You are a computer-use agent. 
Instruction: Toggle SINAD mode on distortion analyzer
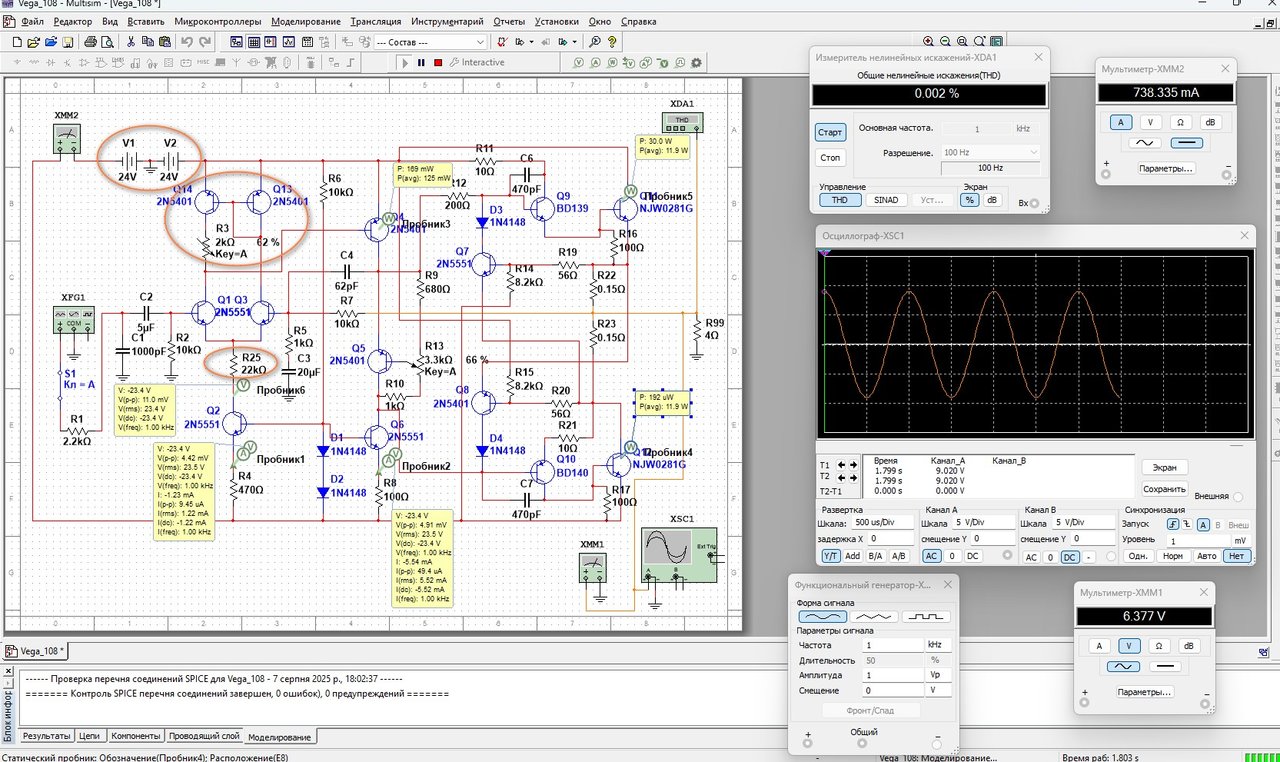[886, 199]
